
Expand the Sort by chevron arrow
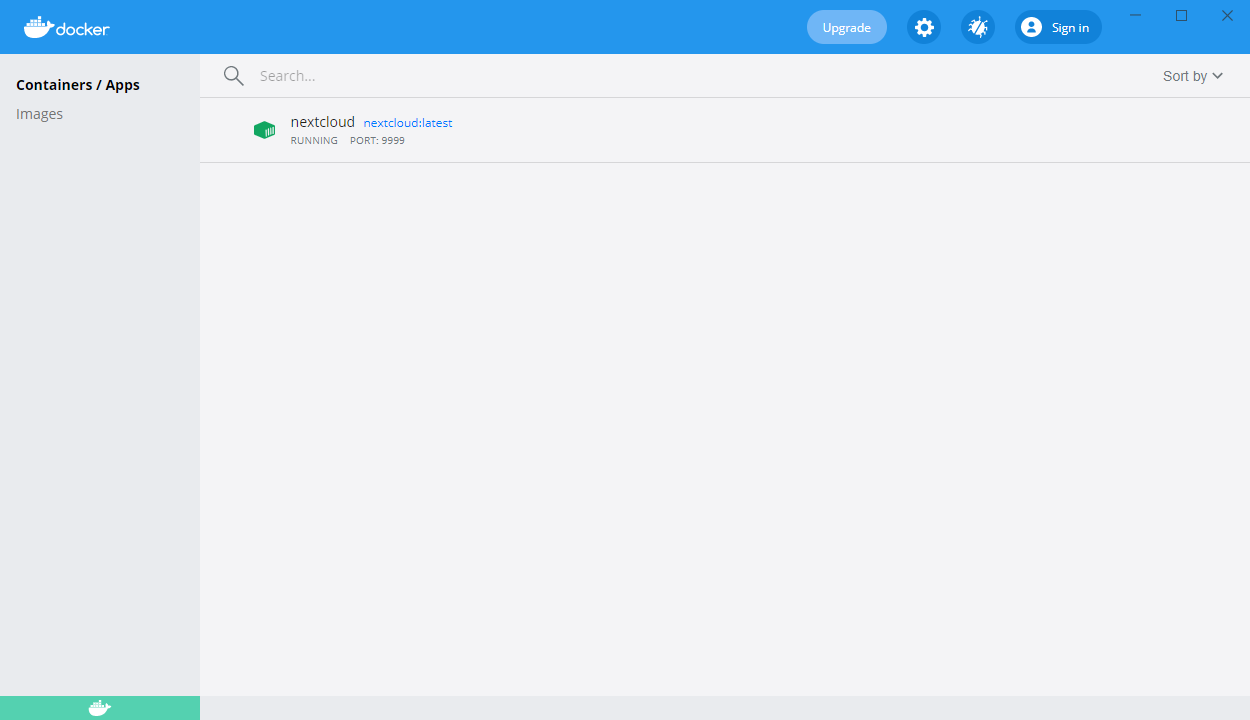click(1219, 75)
